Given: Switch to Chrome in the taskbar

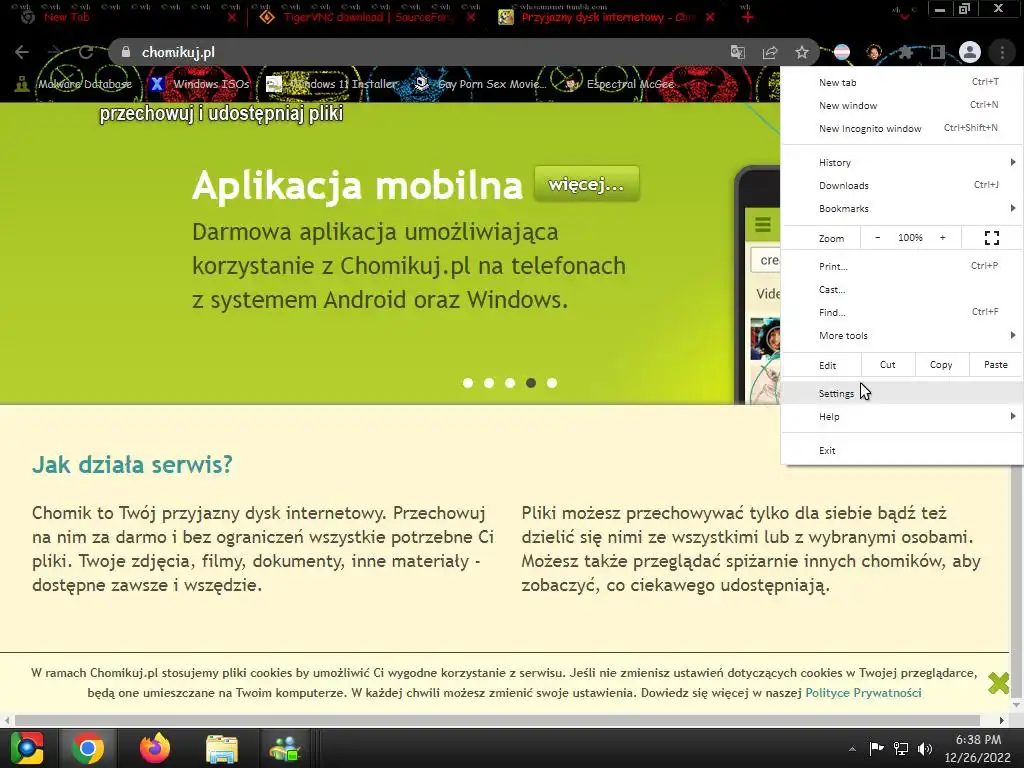Looking at the screenshot, I should (88, 748).
